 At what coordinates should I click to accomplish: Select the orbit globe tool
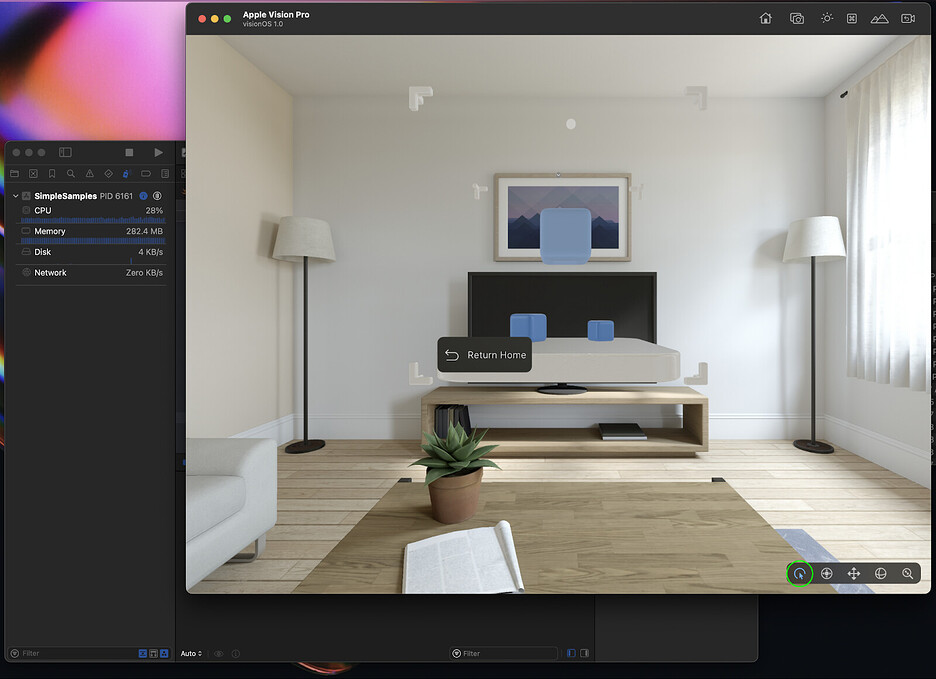[880, 574]
